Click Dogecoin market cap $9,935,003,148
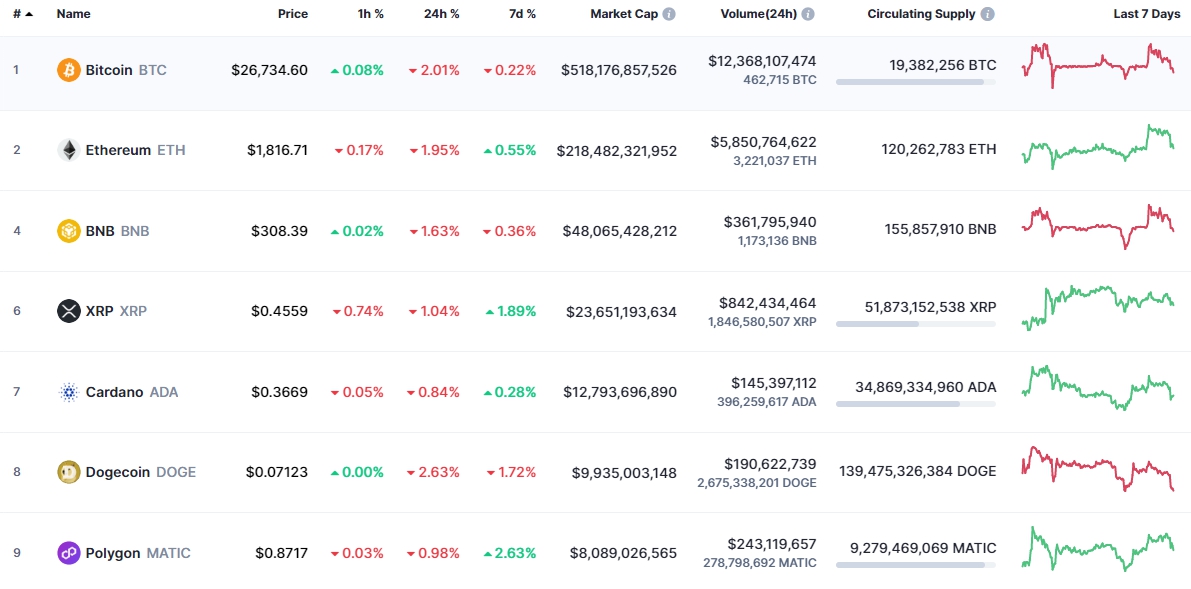 pos(624,473)
